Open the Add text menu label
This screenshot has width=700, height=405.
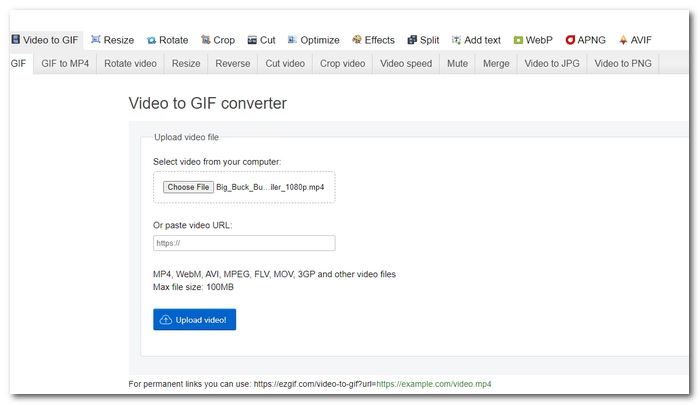[x=482, y=40]
